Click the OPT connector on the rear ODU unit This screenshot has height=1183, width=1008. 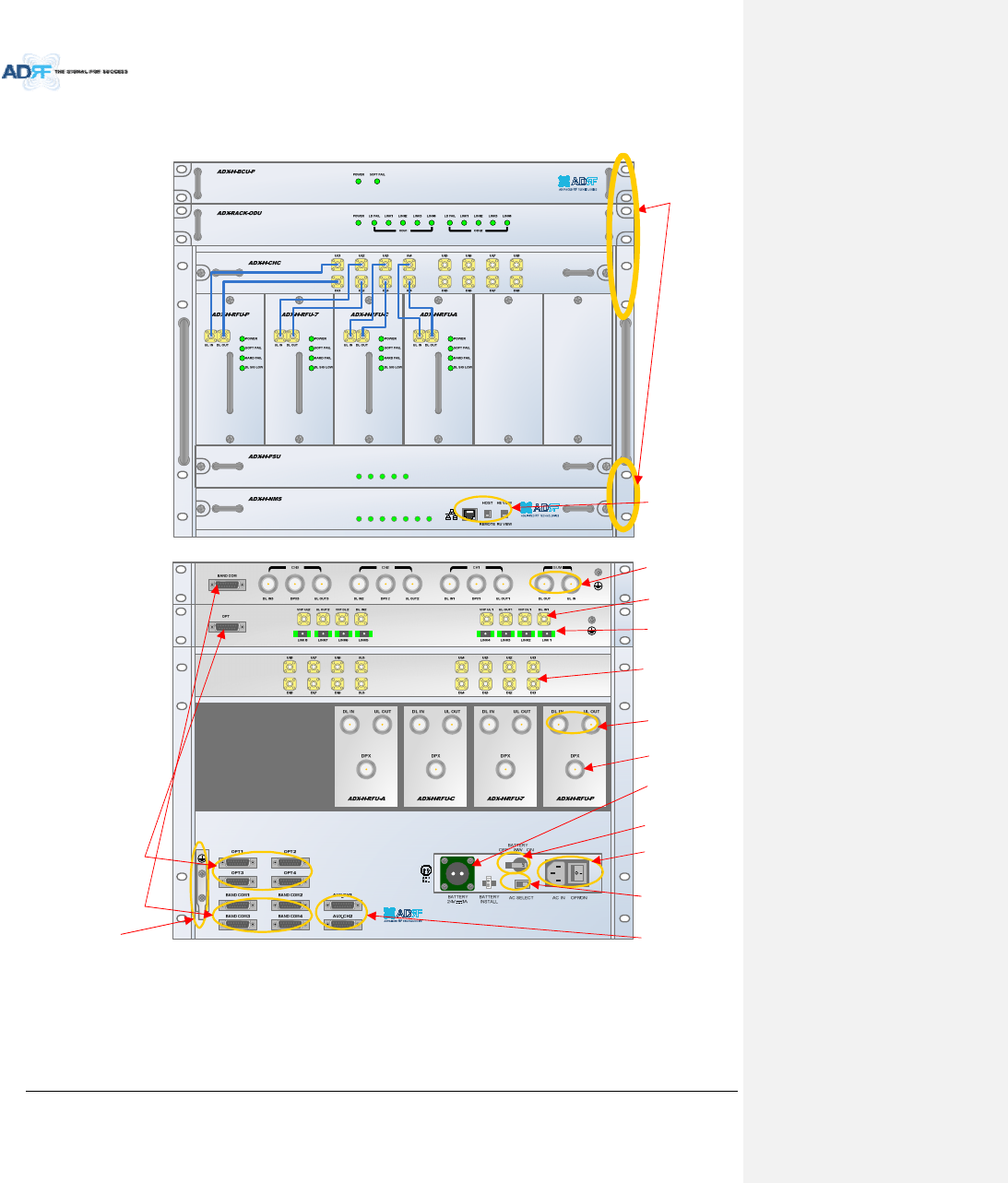point(228,627)
